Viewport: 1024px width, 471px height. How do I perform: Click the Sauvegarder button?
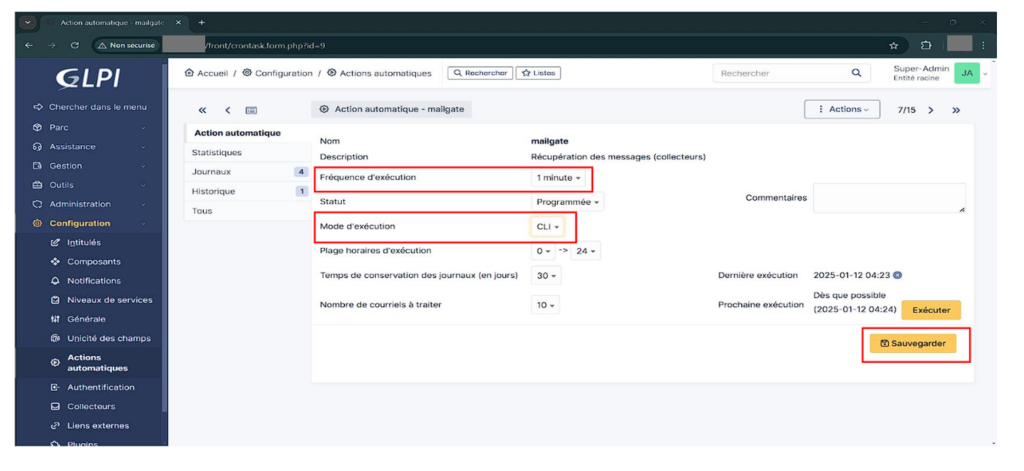[912, 343]
